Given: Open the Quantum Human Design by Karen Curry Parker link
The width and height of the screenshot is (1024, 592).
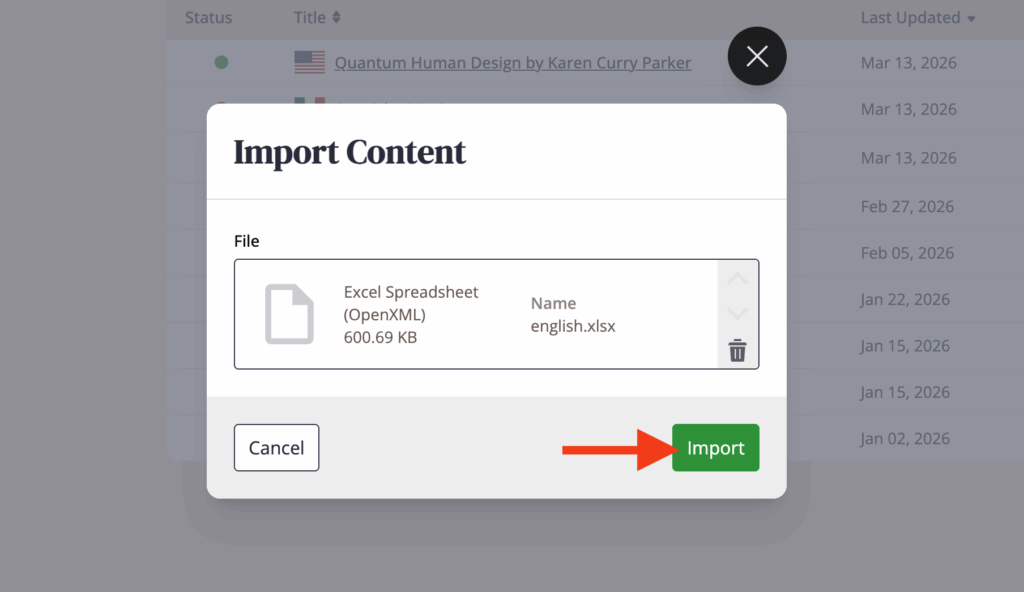Looking at the screenshot, I should pyautogui.click(x=512, y=63).
